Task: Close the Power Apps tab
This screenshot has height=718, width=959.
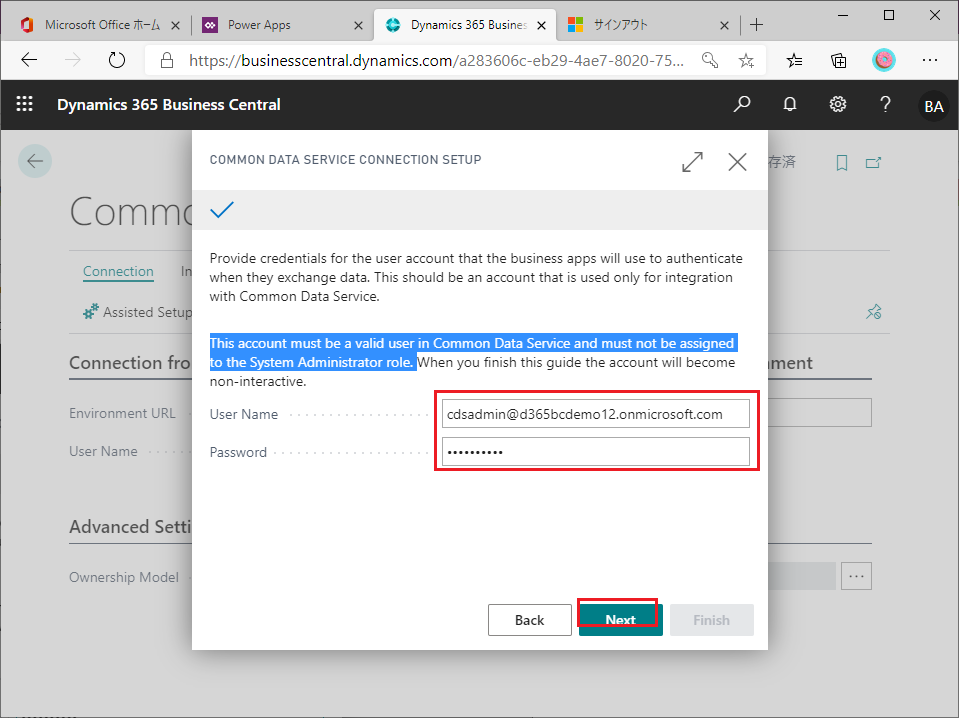Action: click(358, 25)
